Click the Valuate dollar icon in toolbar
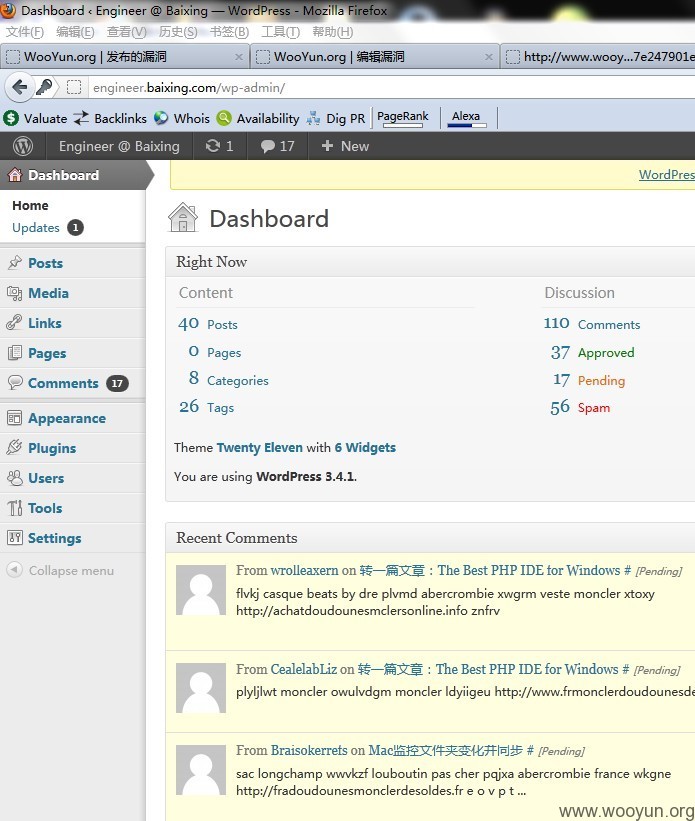 [x=10, y=118]
